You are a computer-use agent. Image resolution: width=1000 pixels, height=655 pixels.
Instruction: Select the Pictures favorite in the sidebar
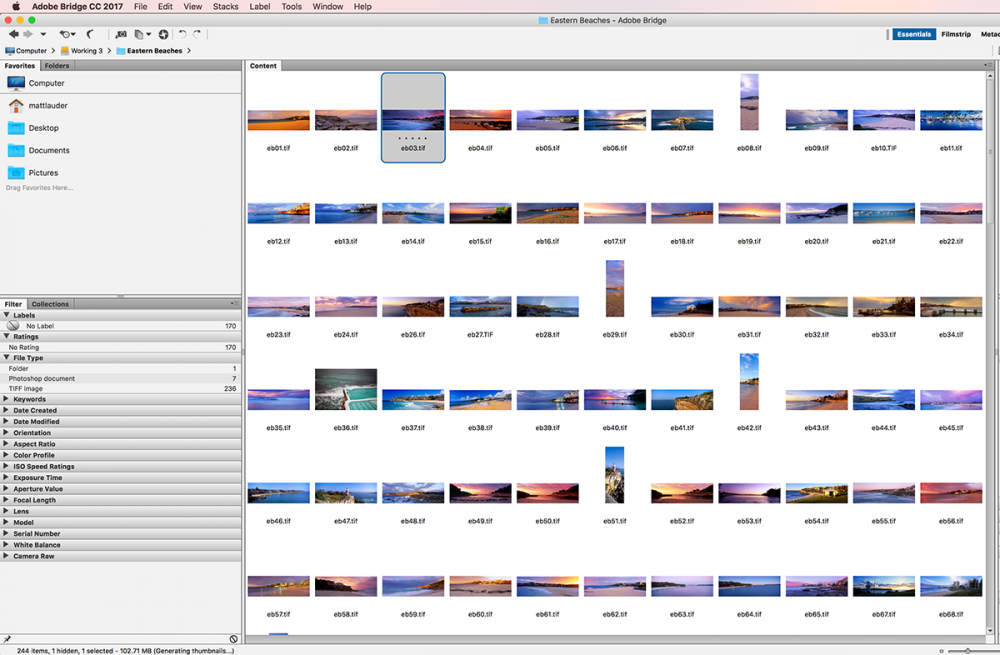click(44, 171)
